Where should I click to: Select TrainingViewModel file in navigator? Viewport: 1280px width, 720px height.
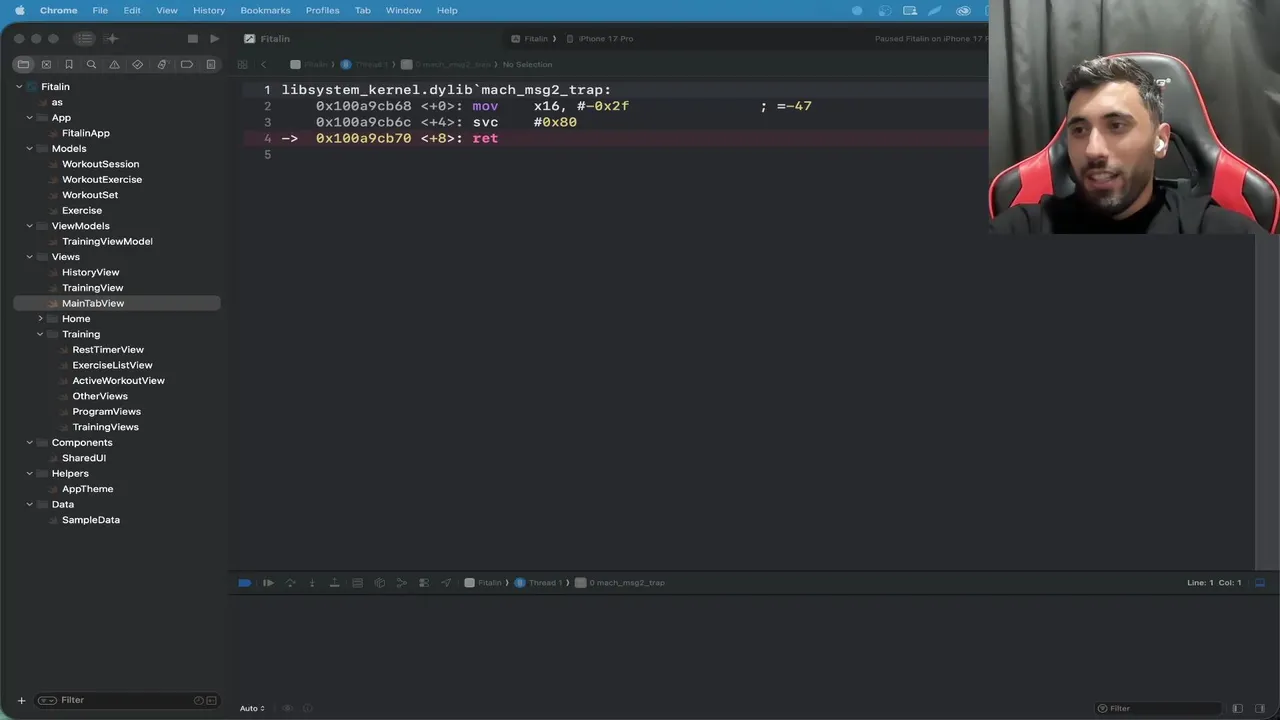(107, 241)
